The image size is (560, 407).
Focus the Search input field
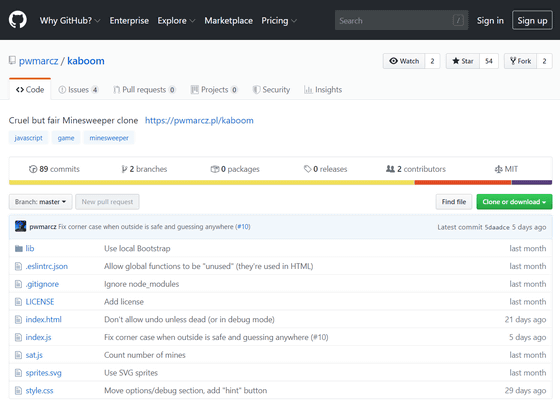401,20
